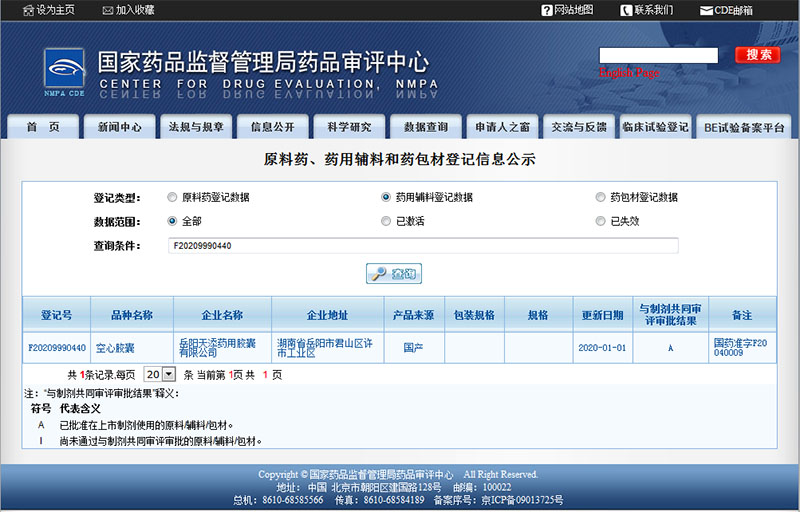This screenshot has width=800, height=512.
Task: Choose 已失效 data range option
Action: (x=601, y=221)
